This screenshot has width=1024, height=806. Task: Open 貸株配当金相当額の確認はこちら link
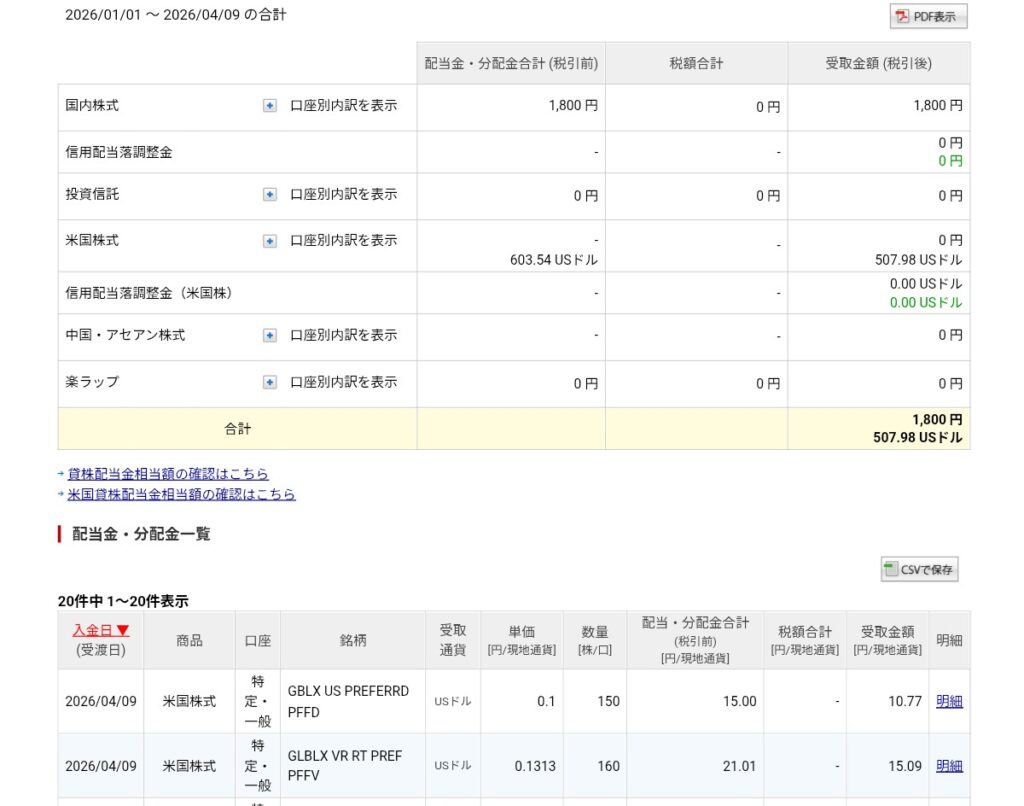[x=168, y=474]
